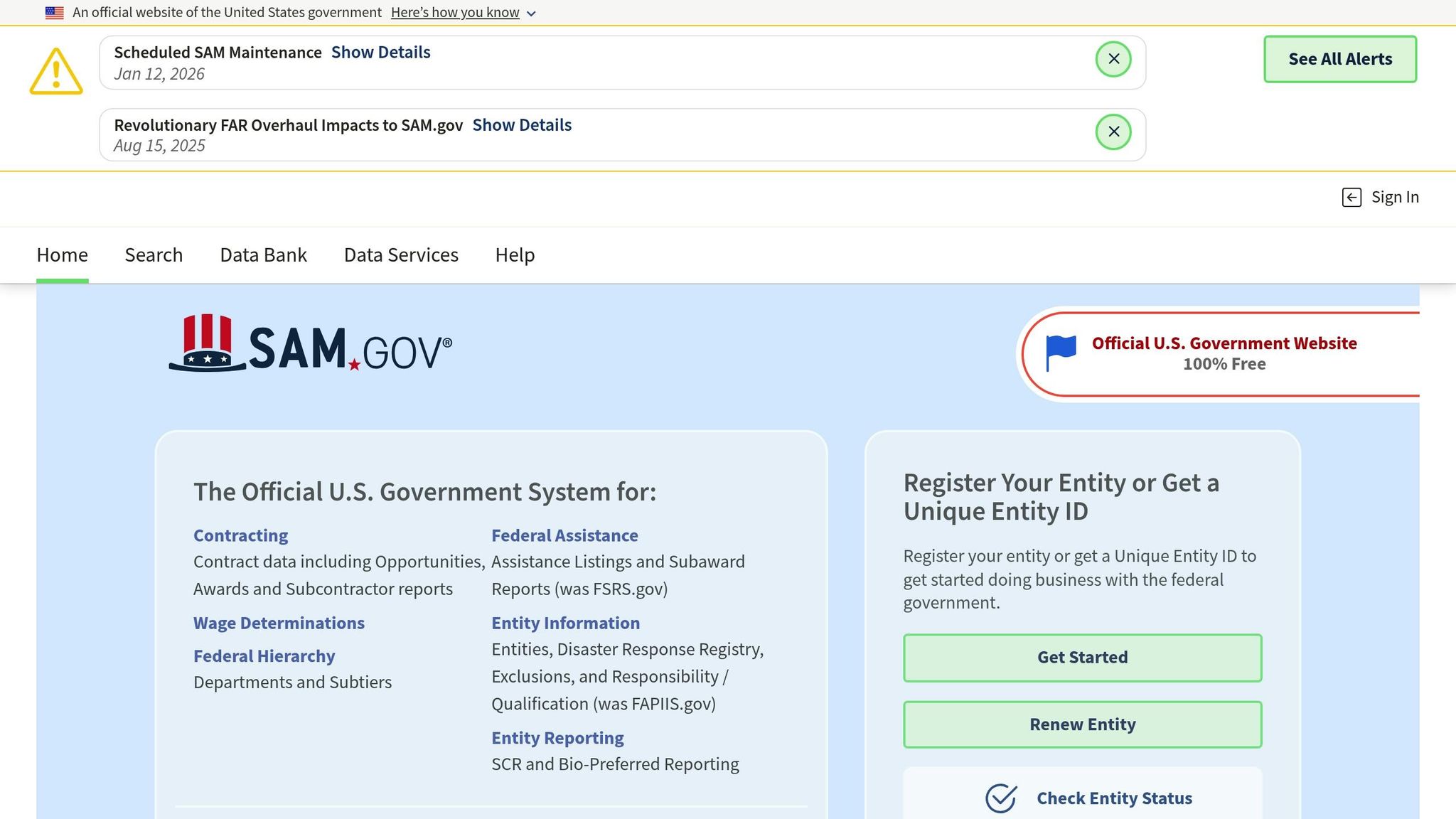Show Details for the FAR Overhaul alert

[x=522, y=124]
